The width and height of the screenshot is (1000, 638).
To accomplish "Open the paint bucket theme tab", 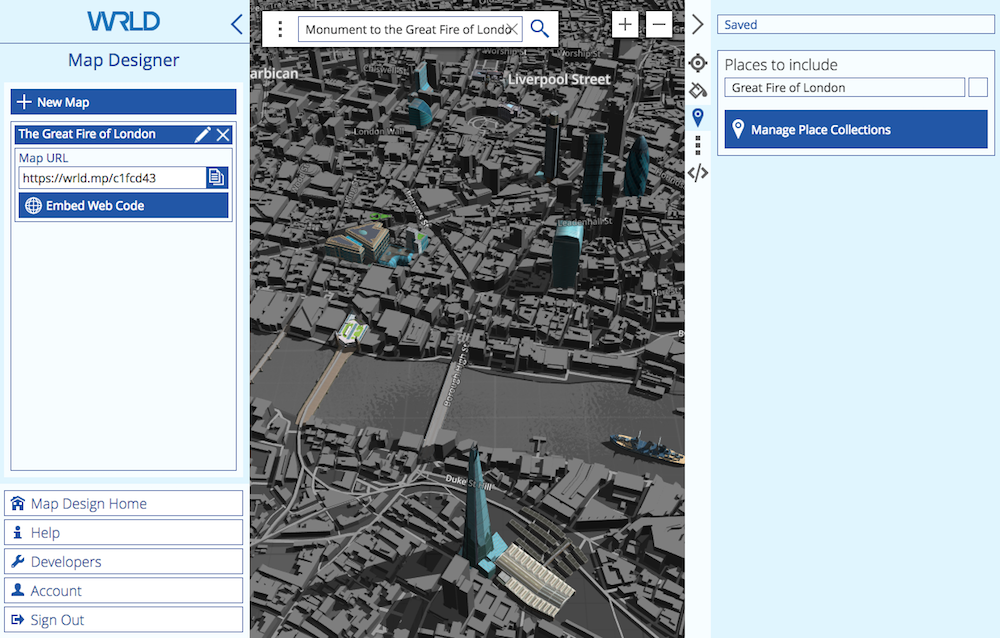I will click(x=698, y=90).
